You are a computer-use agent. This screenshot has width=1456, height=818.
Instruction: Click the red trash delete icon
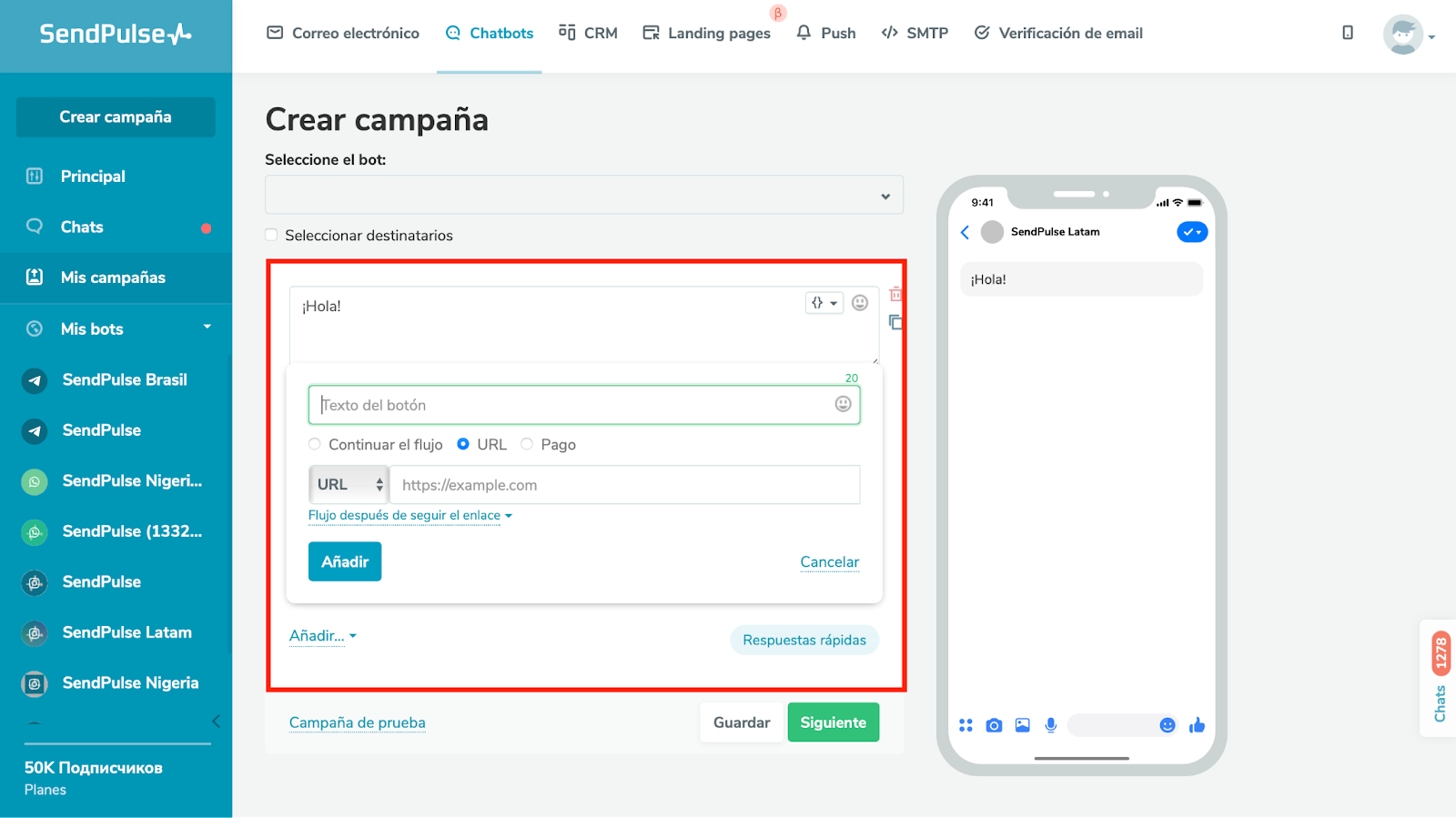[x=895, y=294]
